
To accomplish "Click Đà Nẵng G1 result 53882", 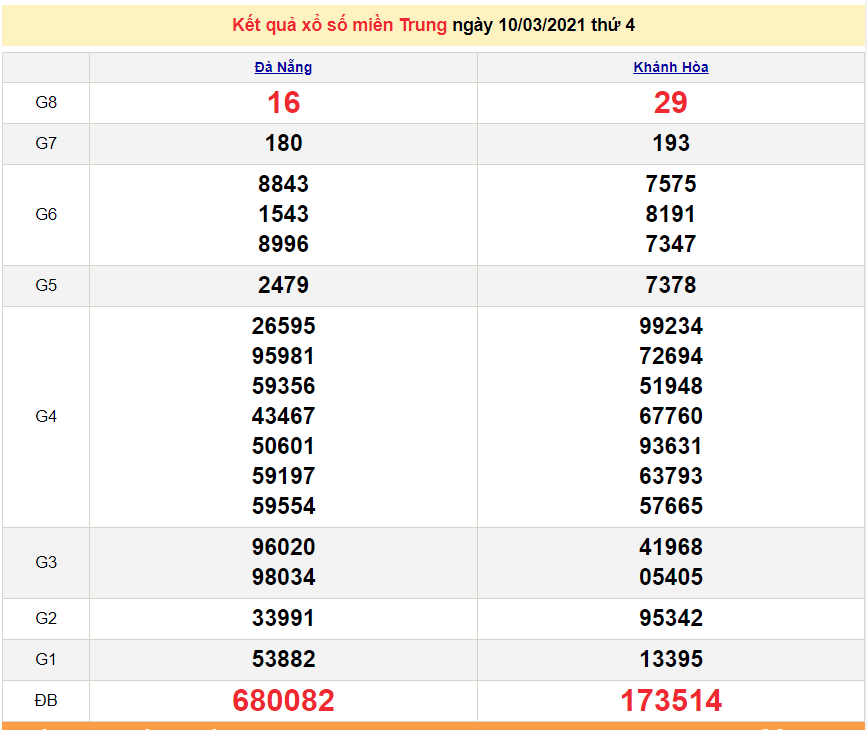I will point(283,660).
